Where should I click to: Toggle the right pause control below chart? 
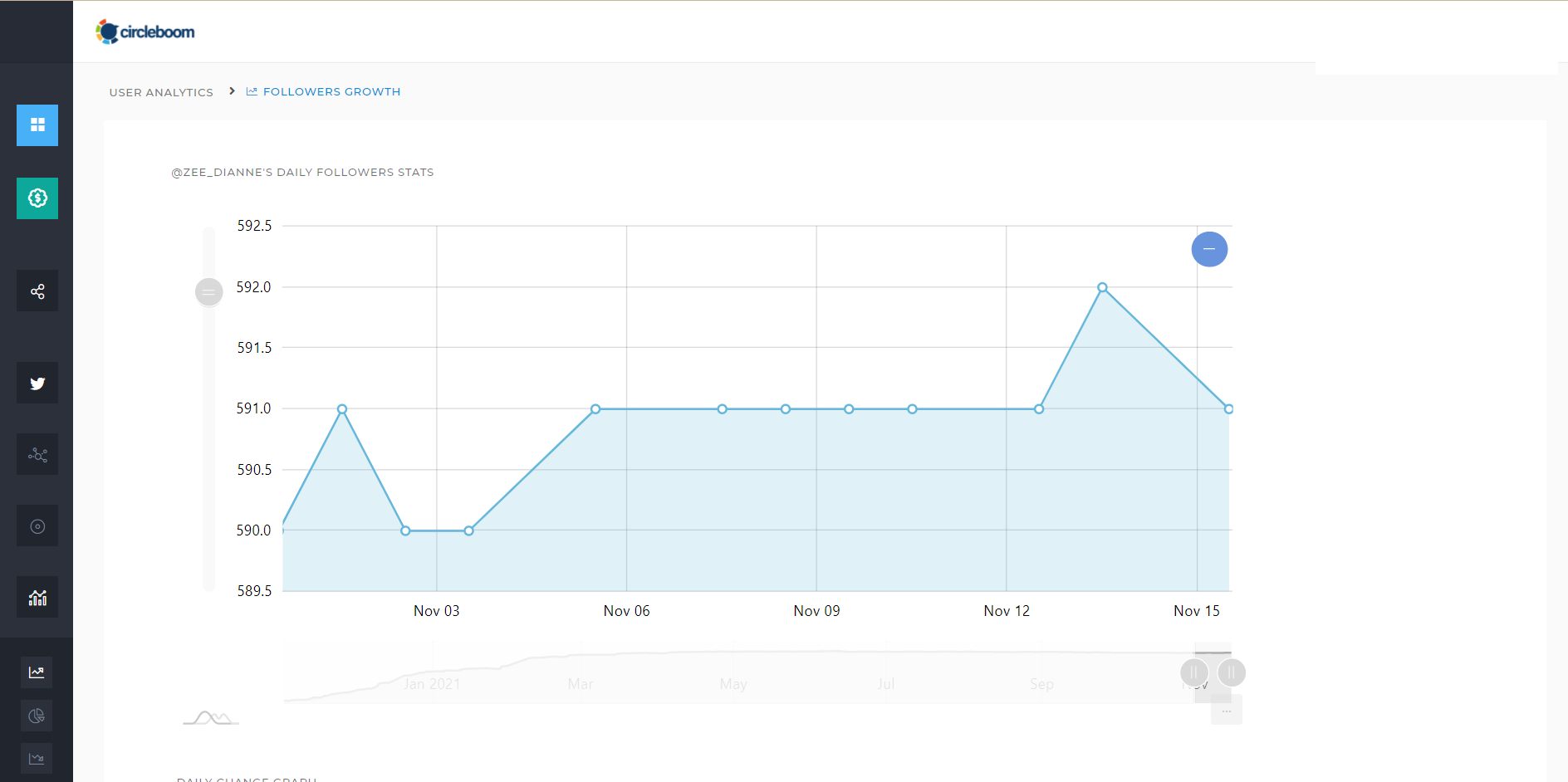(x=1232, y=673)
